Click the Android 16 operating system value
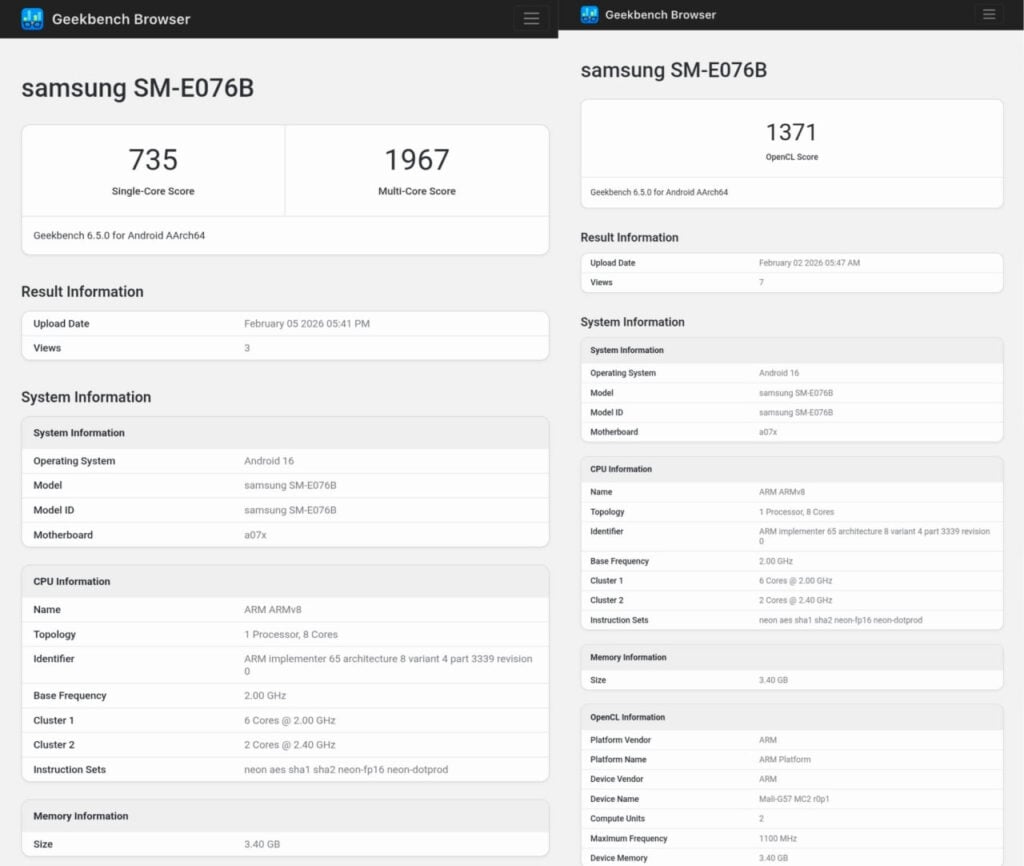The image size is (1024, 866). point(267,460)
